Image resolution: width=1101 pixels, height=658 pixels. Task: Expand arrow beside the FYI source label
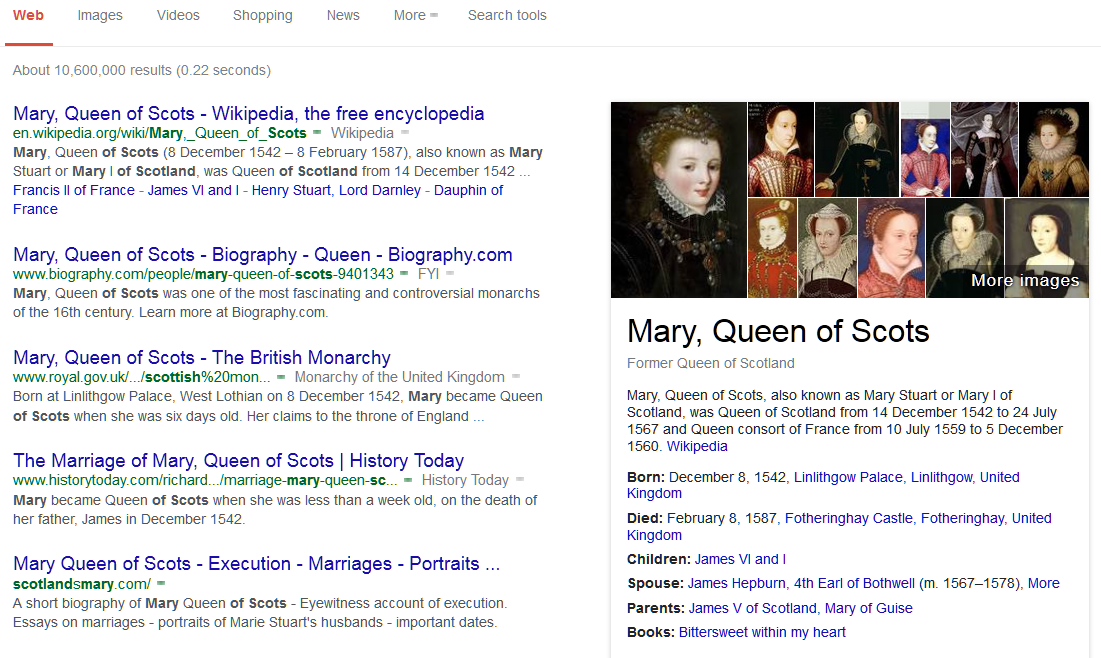pyautogui.click(x=449, y=273)
